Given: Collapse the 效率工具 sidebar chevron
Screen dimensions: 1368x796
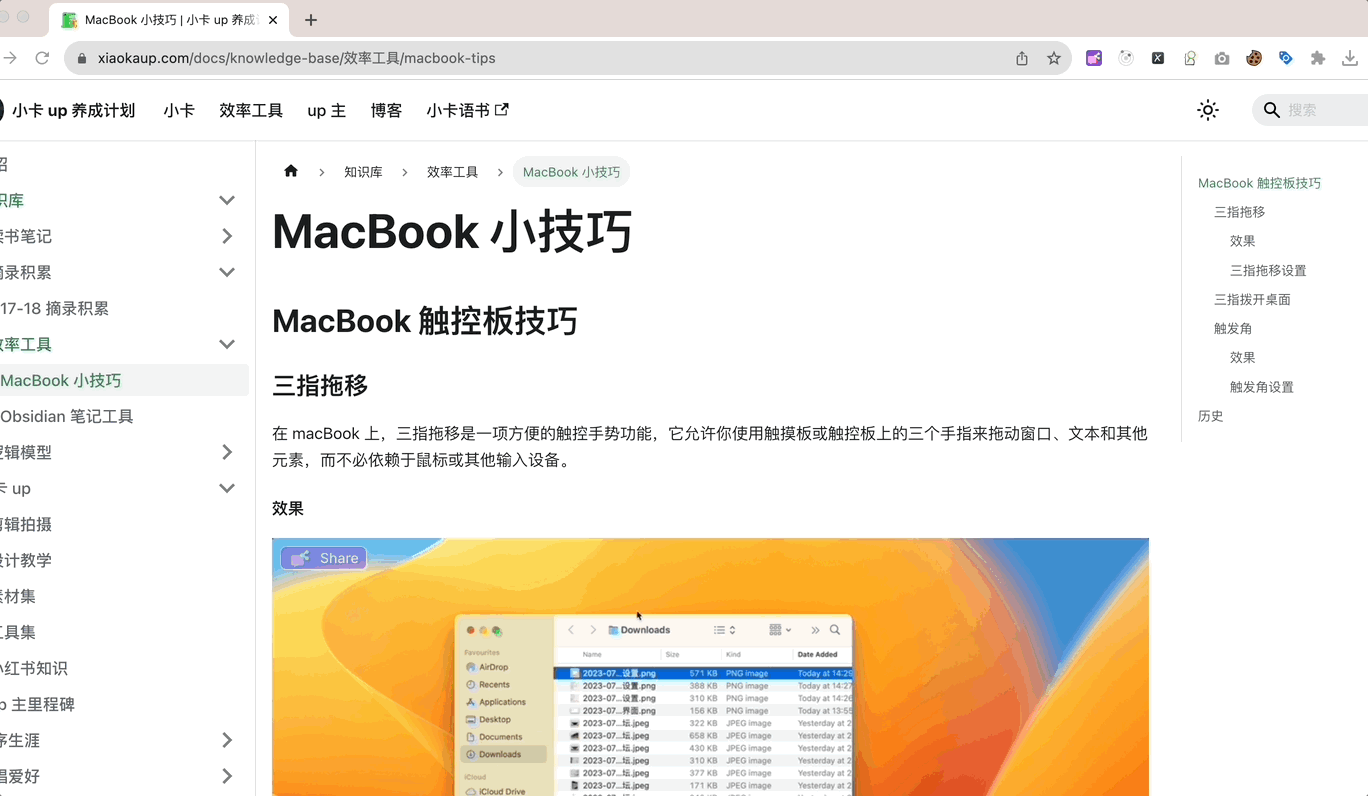Looking at the screenshot, I should click(x=227, y=344).
